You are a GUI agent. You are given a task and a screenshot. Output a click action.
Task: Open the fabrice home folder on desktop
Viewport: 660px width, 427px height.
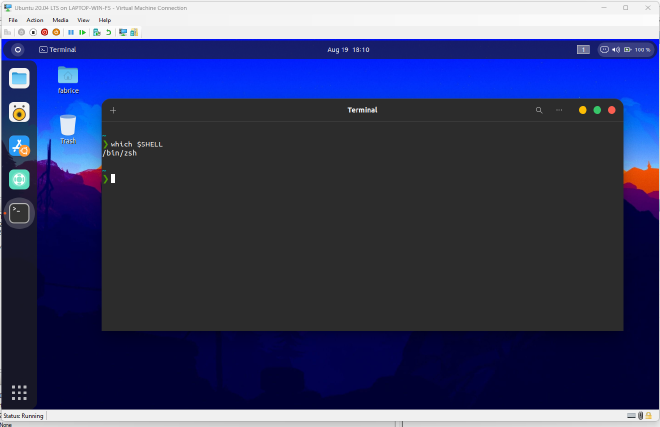click(x=68, y=77)
